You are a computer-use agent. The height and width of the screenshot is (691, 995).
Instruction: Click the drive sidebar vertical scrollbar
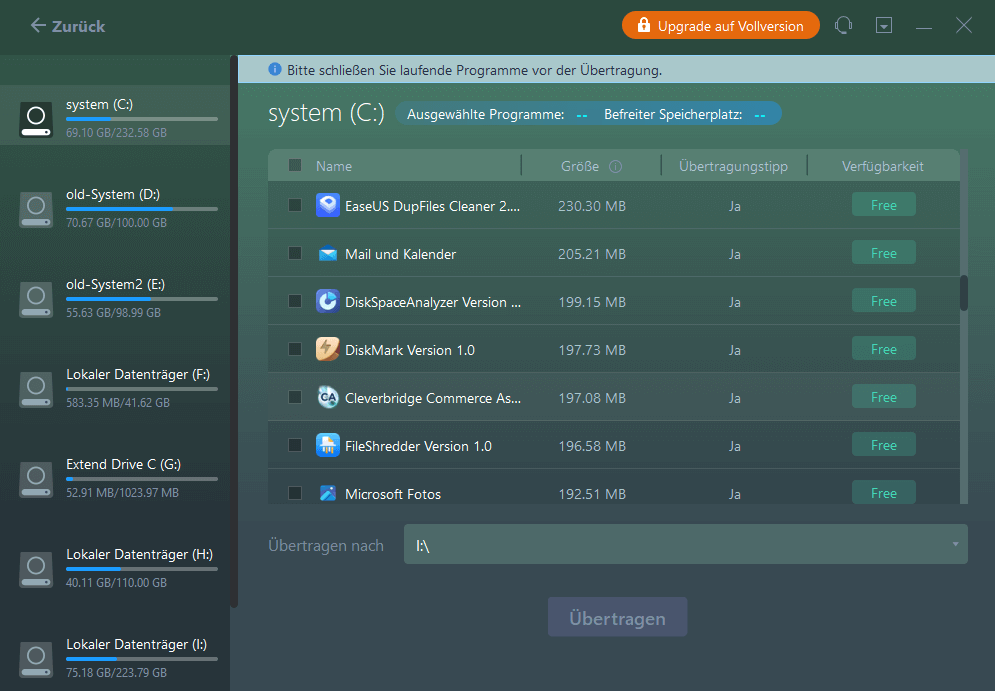coord(234,331)
